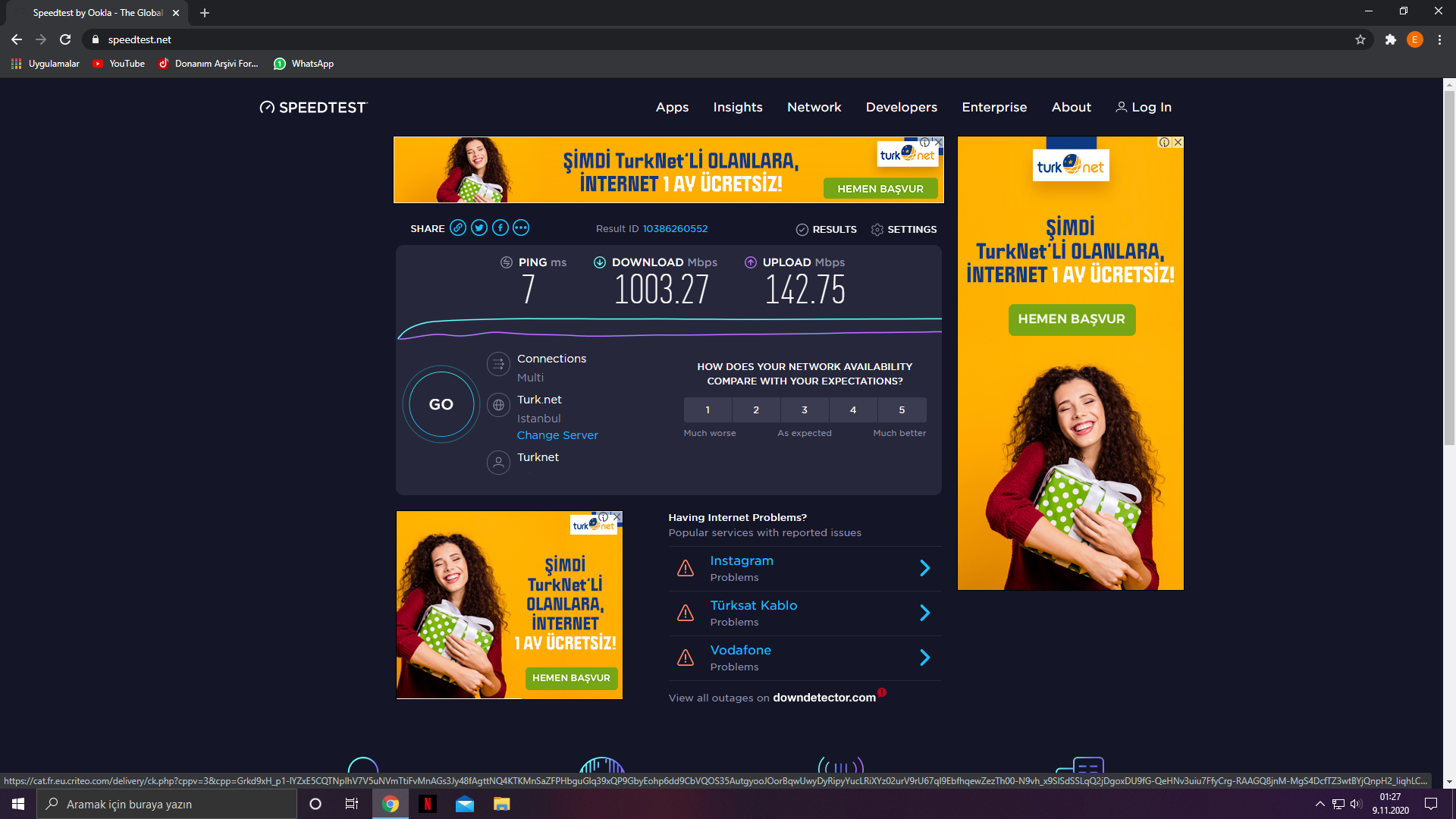Click the Results checkmark icon
1456x819 pixels.
802,230
